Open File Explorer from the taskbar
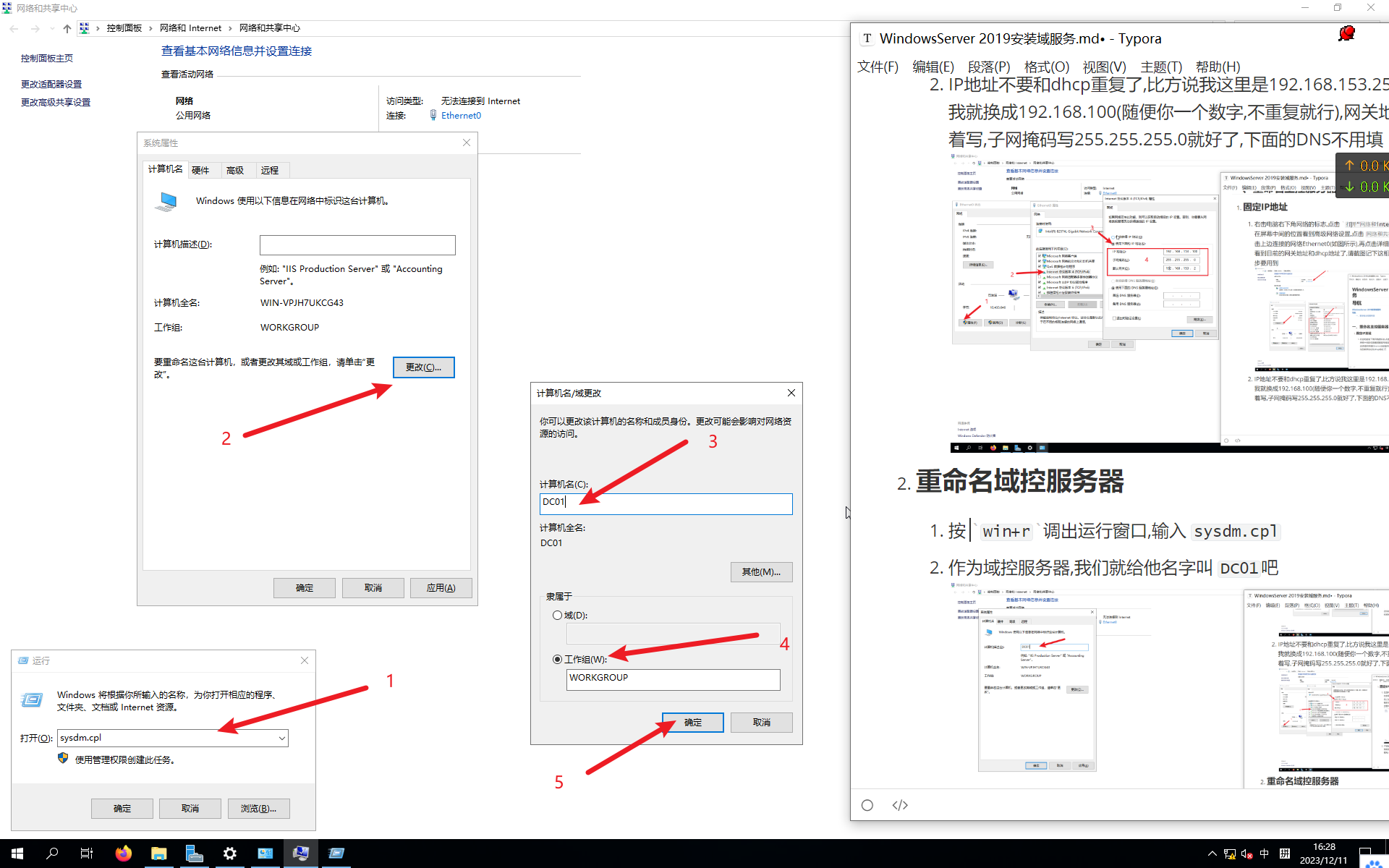 [158, 854]
